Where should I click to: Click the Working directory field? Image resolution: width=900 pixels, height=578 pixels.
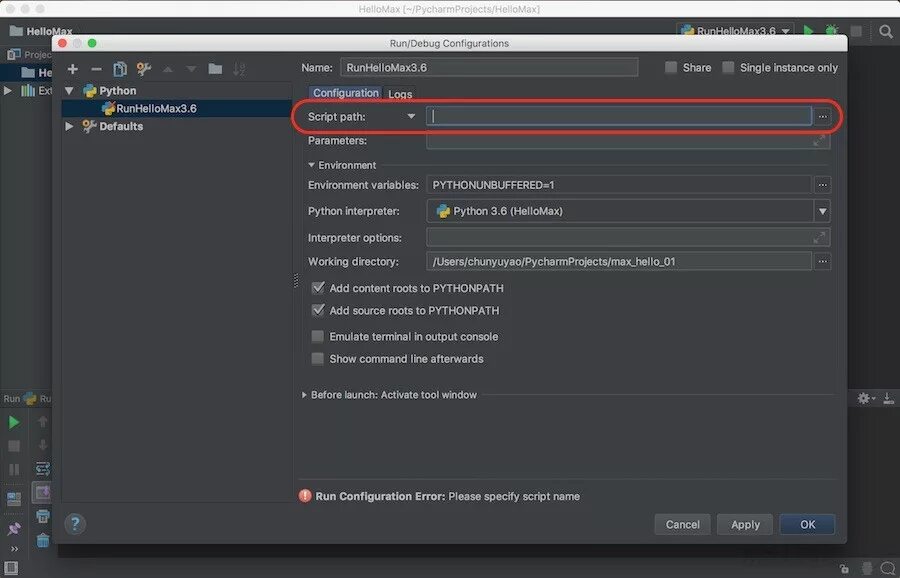coord(619,261)
